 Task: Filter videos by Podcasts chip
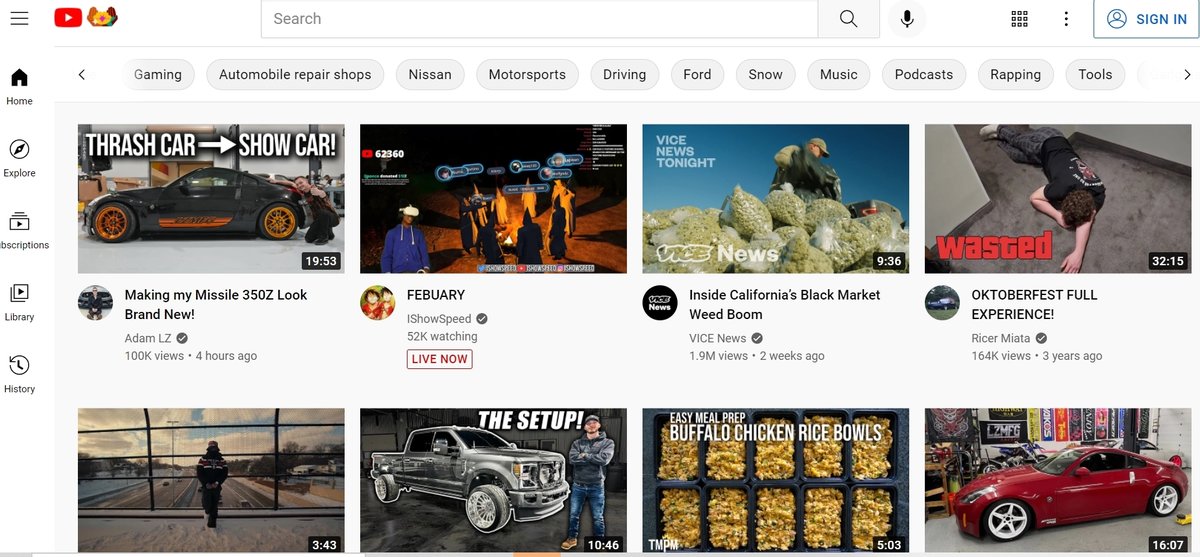click(x=923, y=74)
